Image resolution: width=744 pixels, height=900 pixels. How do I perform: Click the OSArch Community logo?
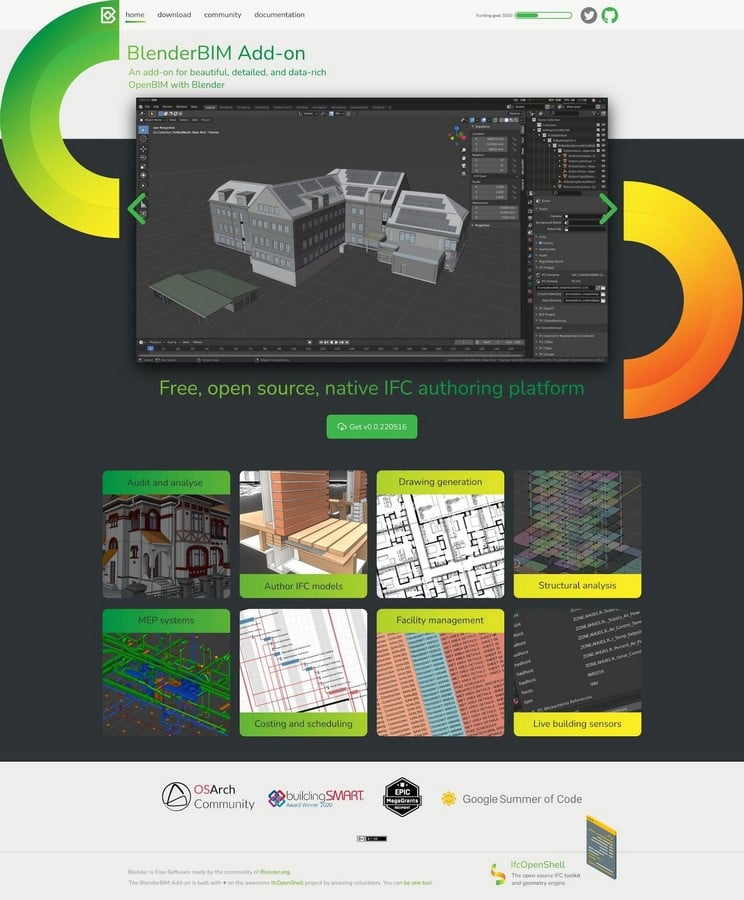pyautogui.click(x=208, y=797)
